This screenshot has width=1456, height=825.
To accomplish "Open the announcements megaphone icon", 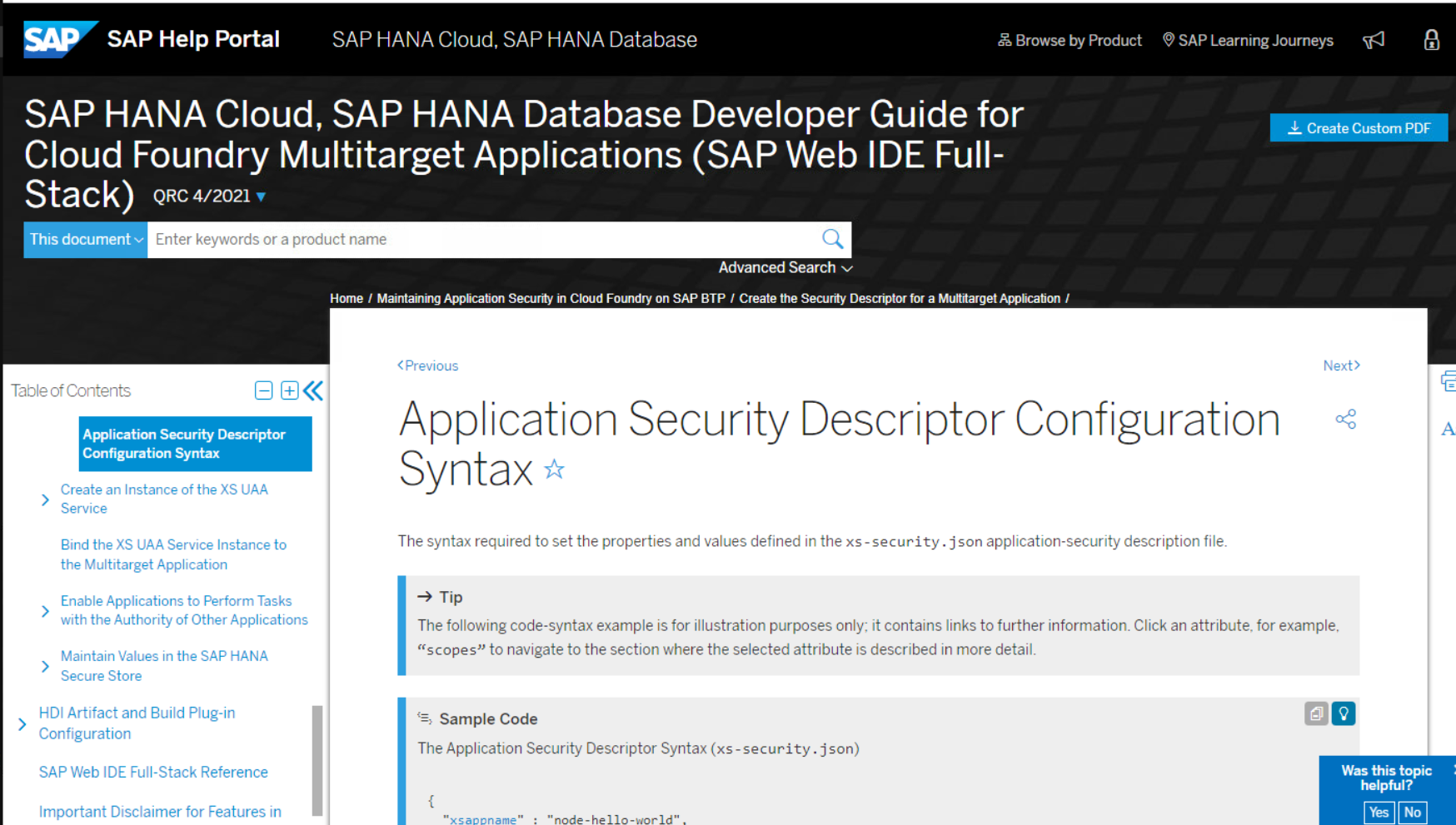I will click(x=1374, y=40).
